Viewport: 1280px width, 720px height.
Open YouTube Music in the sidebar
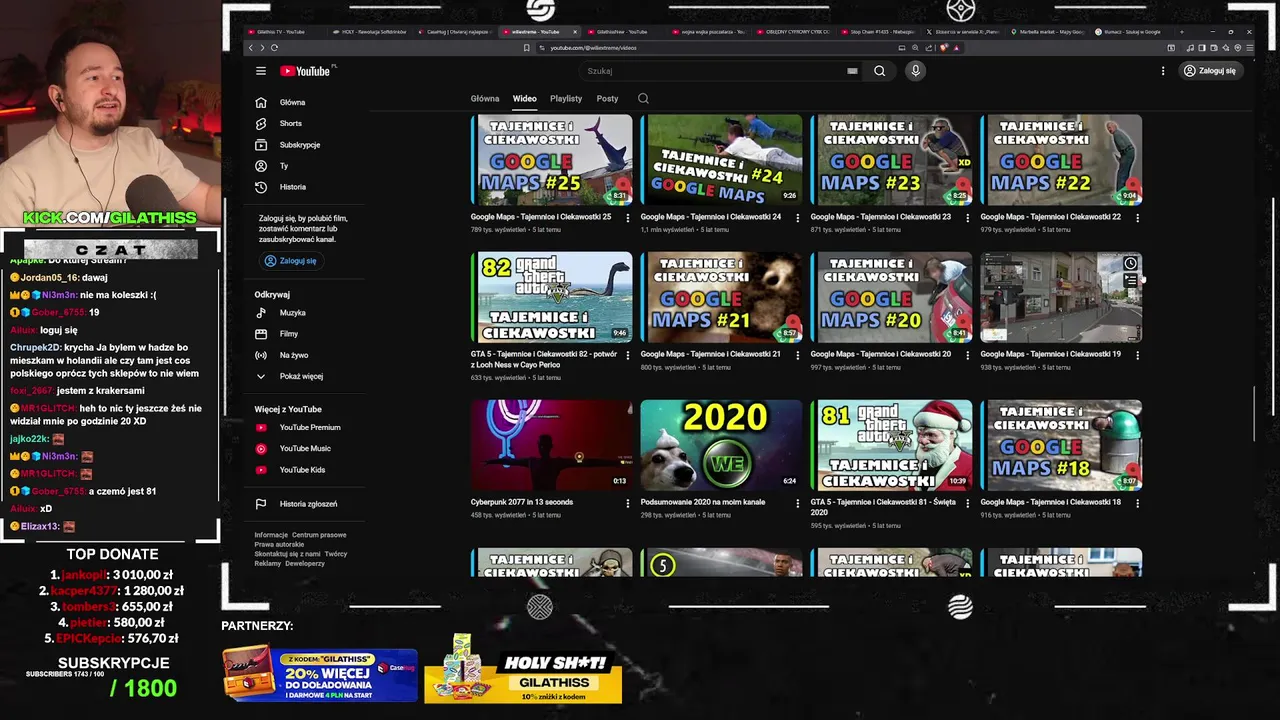click(x=304, y=448)
